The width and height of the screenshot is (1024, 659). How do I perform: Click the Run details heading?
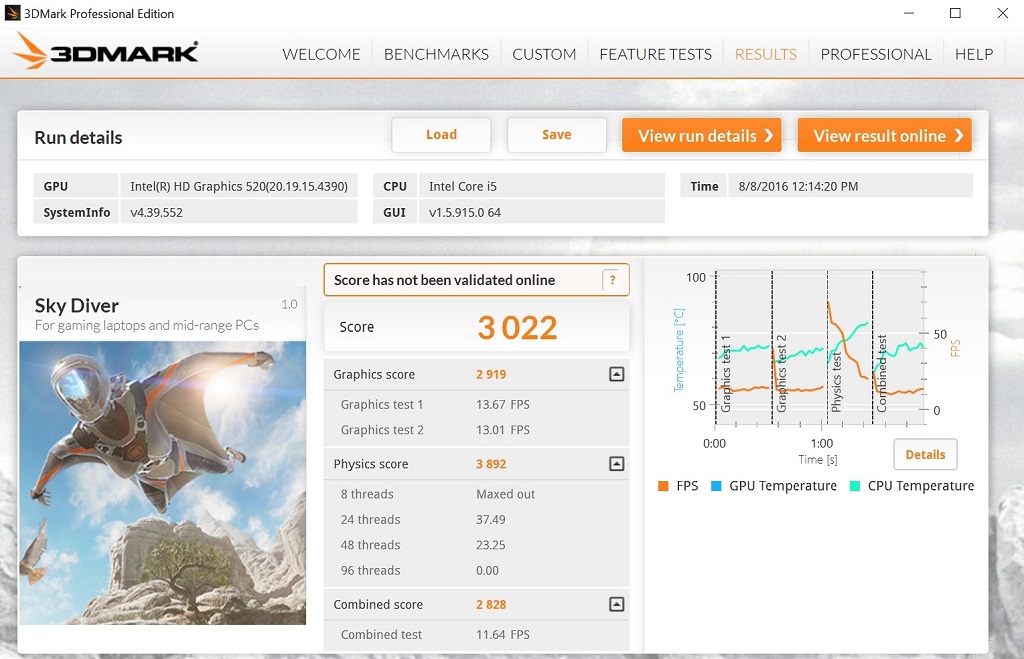point(78,138)
